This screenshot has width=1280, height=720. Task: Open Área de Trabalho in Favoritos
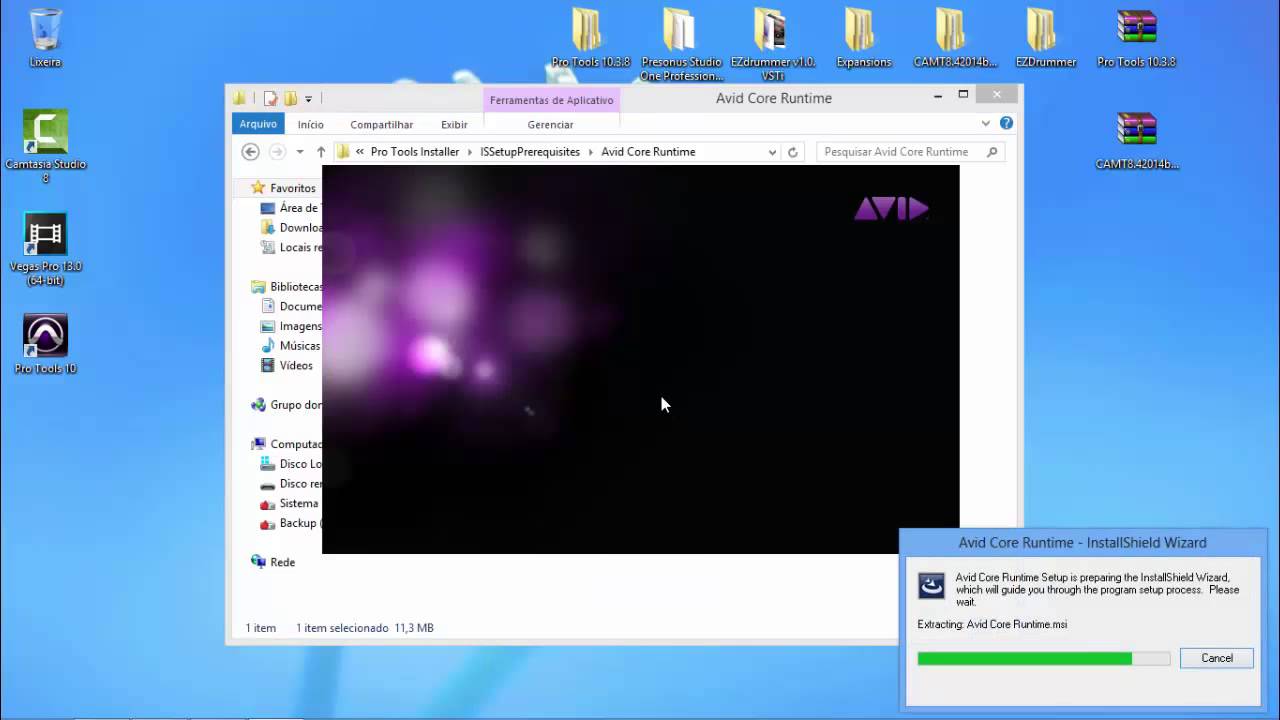click(290, 208)
